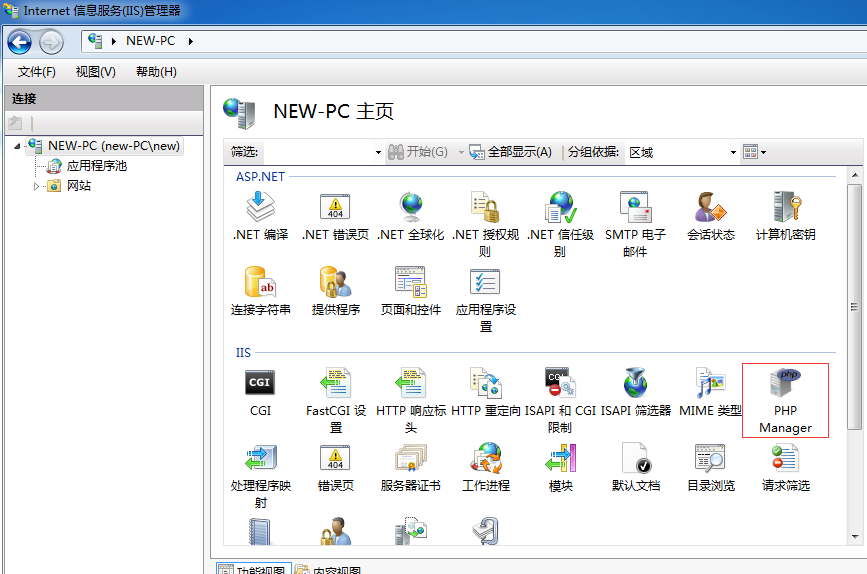
Task: Open 默认文档 feature
Action: (x=635, y=468)
